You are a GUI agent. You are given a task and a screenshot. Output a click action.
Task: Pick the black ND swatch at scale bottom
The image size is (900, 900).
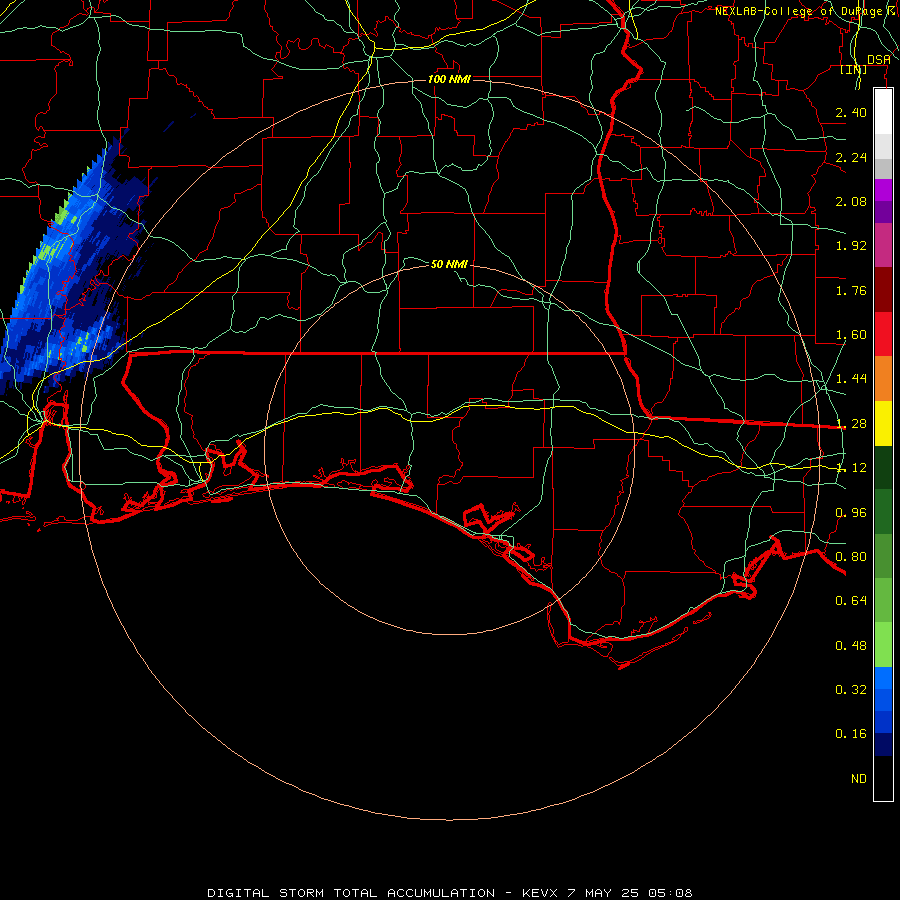[x=883, y=778]
